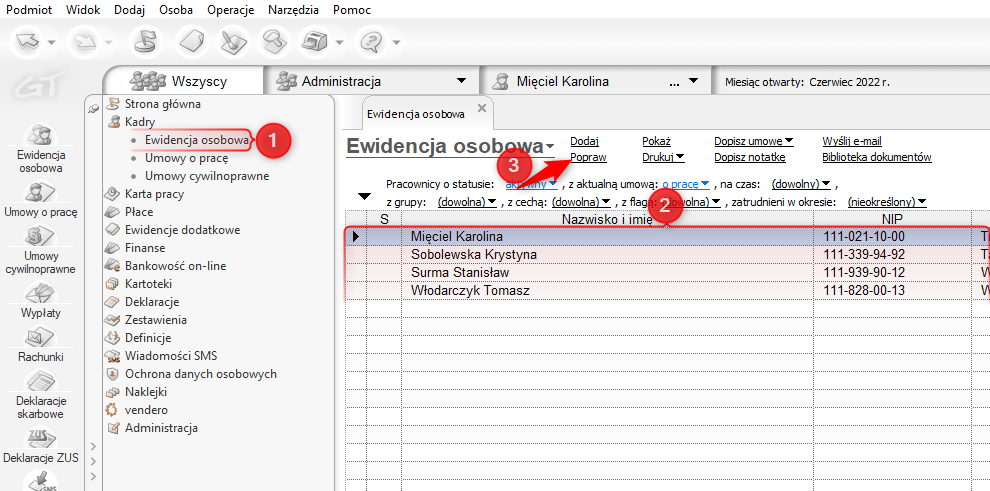The image size is (990, 491).
Task: Open Deklaracje skarbowe sidebar icon
Action: tap(41, 383)
